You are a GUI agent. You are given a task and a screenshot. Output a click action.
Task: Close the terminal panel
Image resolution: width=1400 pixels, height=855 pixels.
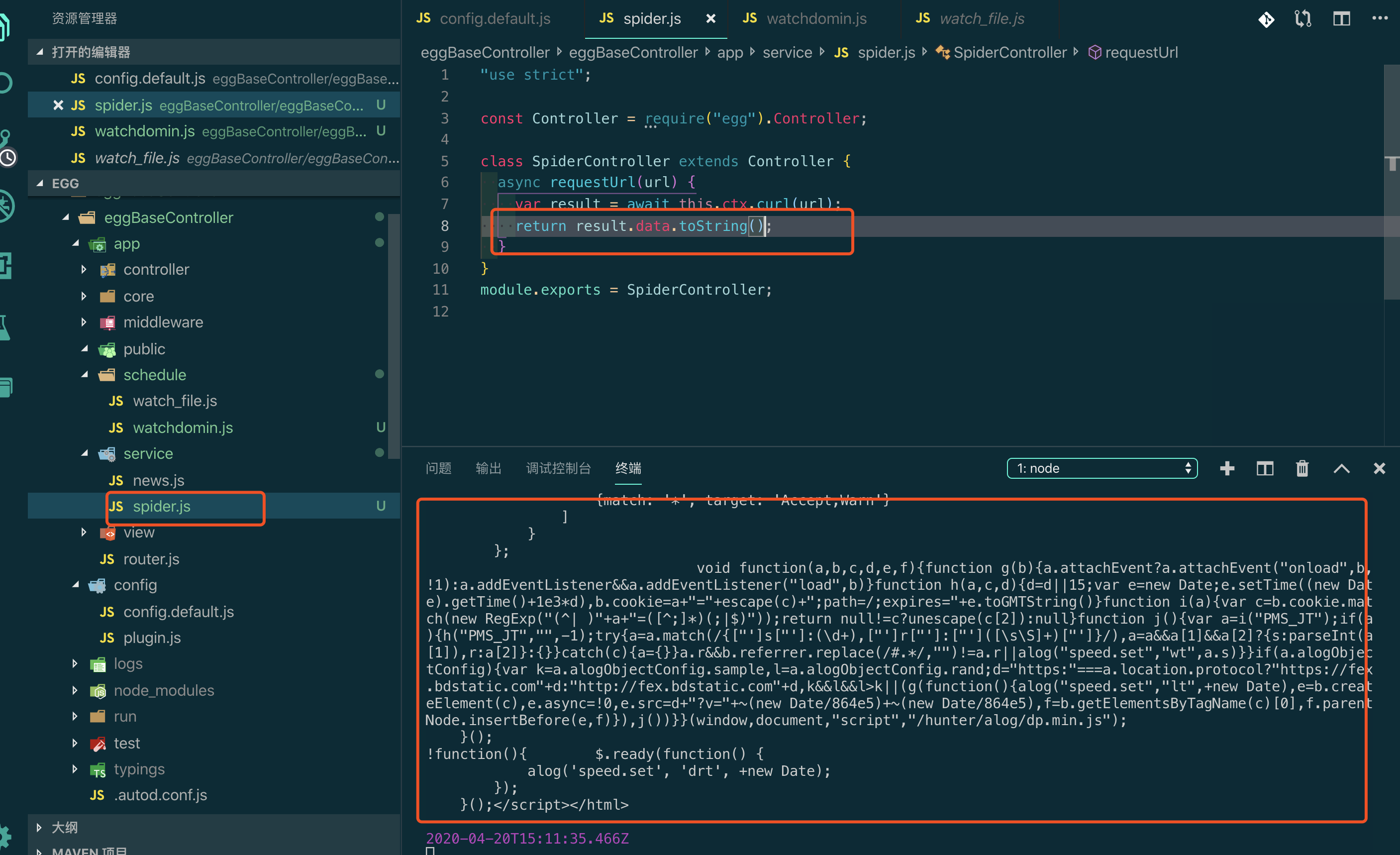pos(1380,468)
